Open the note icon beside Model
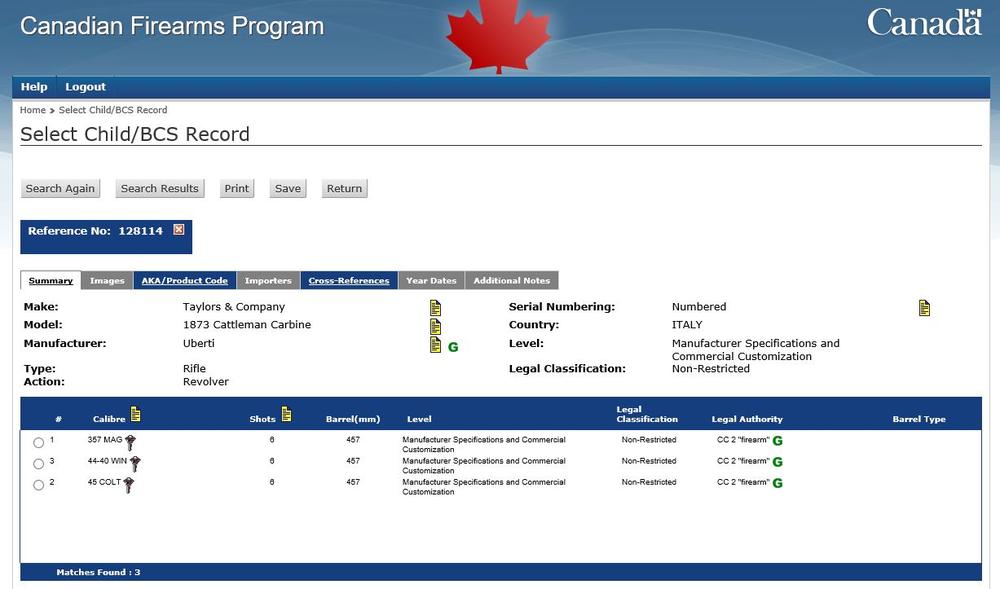Viewport: 1000px width, 589px height. coord(436,326)
